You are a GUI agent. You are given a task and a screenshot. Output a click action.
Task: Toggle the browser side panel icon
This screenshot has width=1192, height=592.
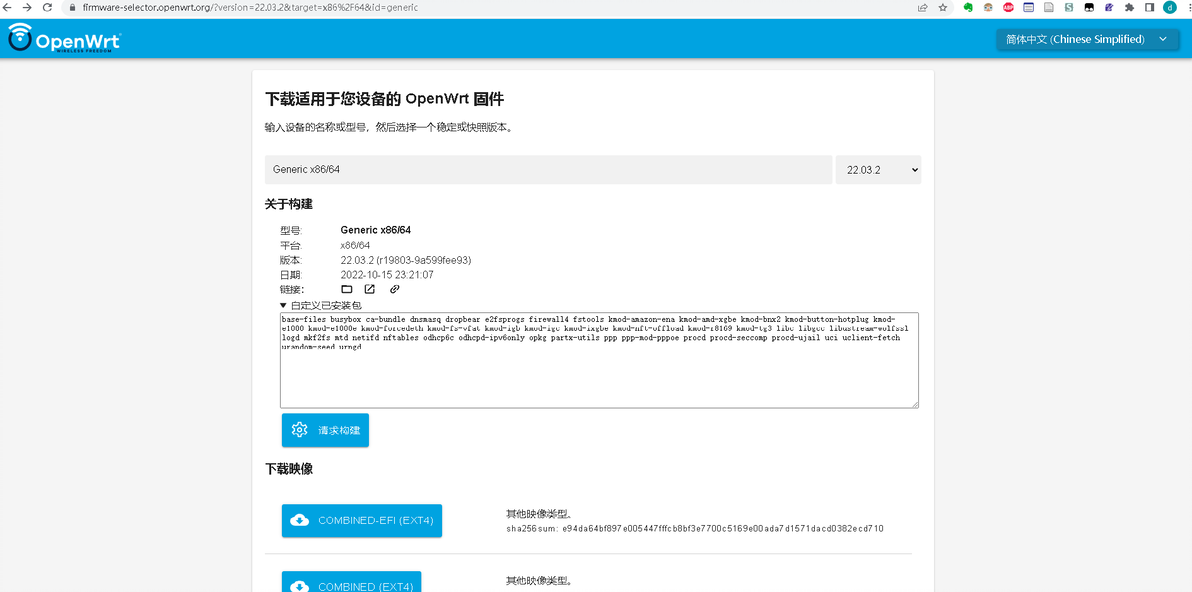(x=1149, y=8)
